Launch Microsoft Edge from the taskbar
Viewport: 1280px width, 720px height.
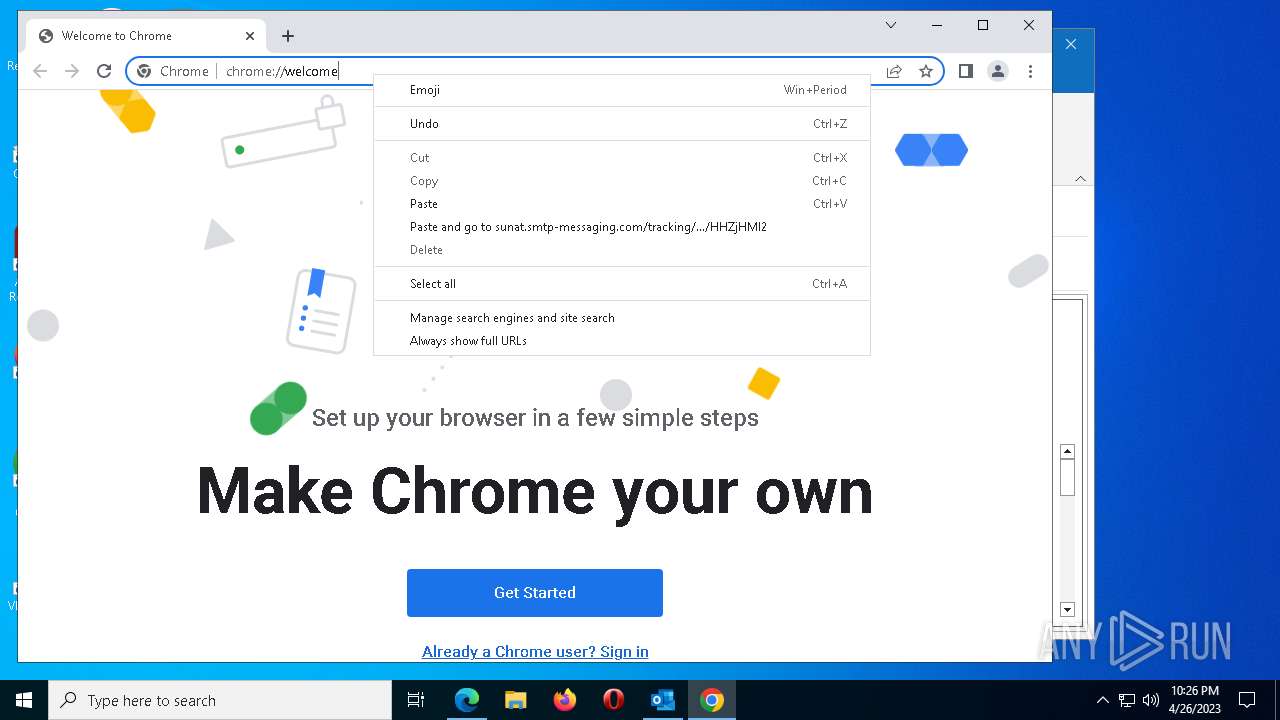click(x=467, y=700)
